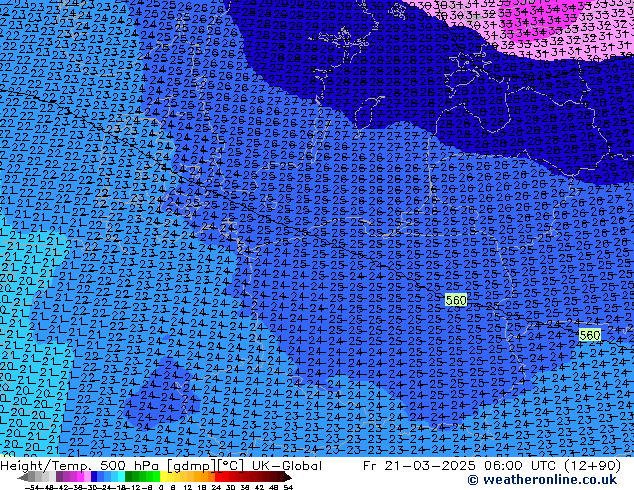Screen dimensions: 634x490
Task: Click the dark arrow at the legend's right end
Action: coord(288,477)
